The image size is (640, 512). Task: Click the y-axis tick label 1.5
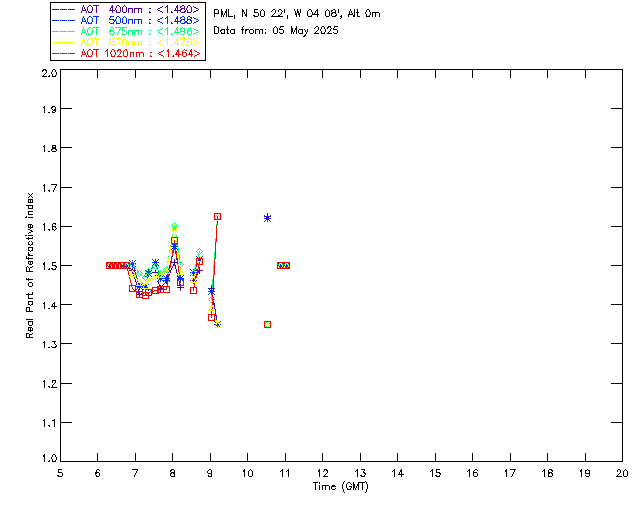49,266
